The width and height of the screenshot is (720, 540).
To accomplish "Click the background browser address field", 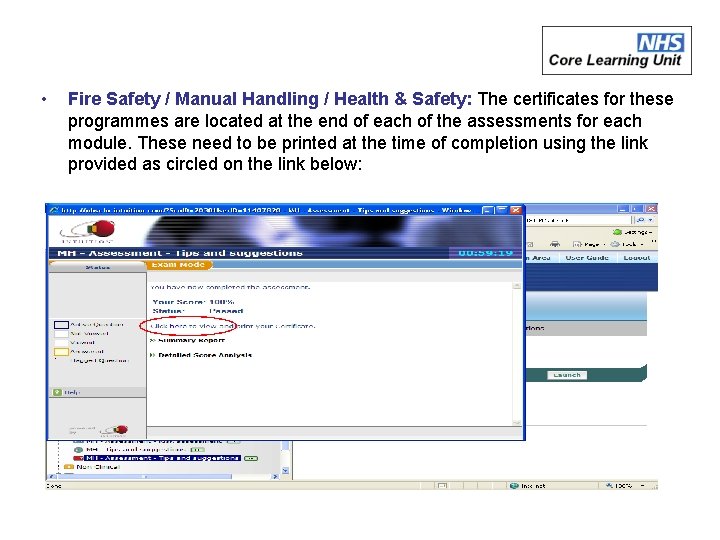I will [x=578, y=220].
